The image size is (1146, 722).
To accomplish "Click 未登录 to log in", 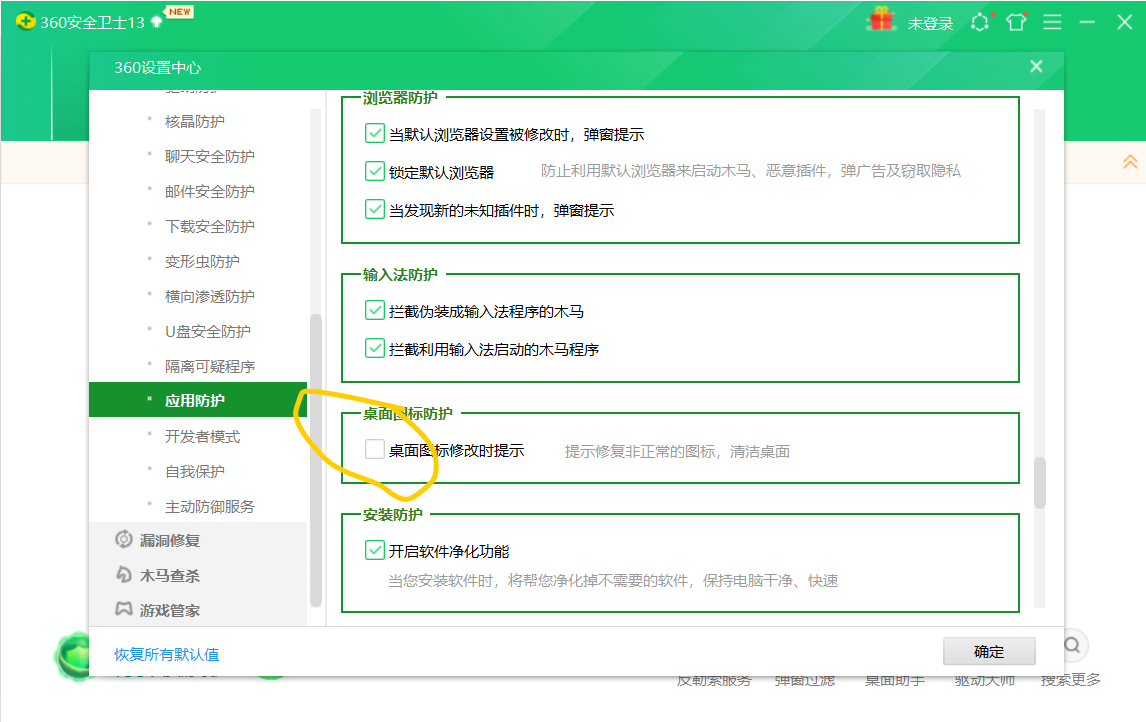I will (931, 23).
